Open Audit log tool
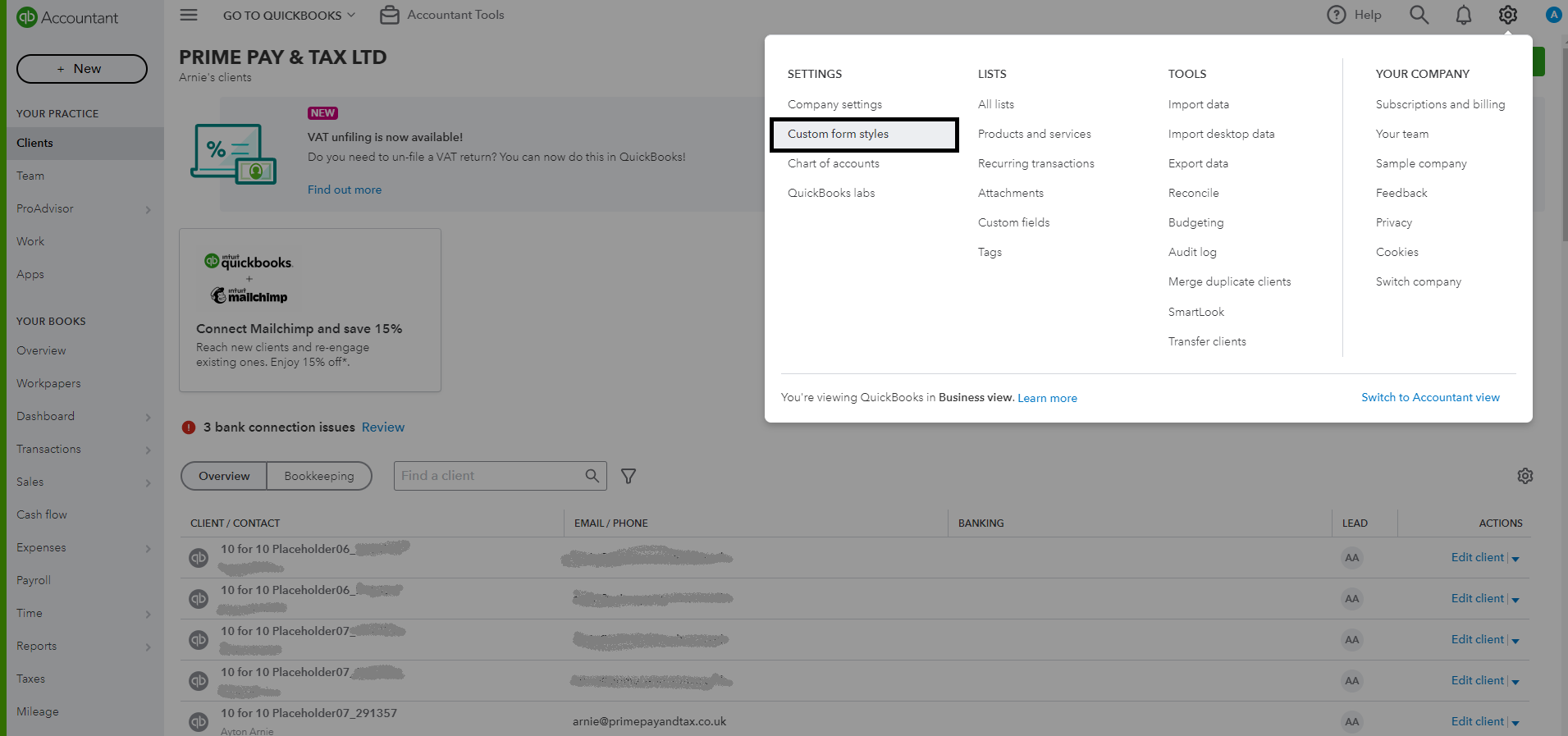 coord(1192,252)
